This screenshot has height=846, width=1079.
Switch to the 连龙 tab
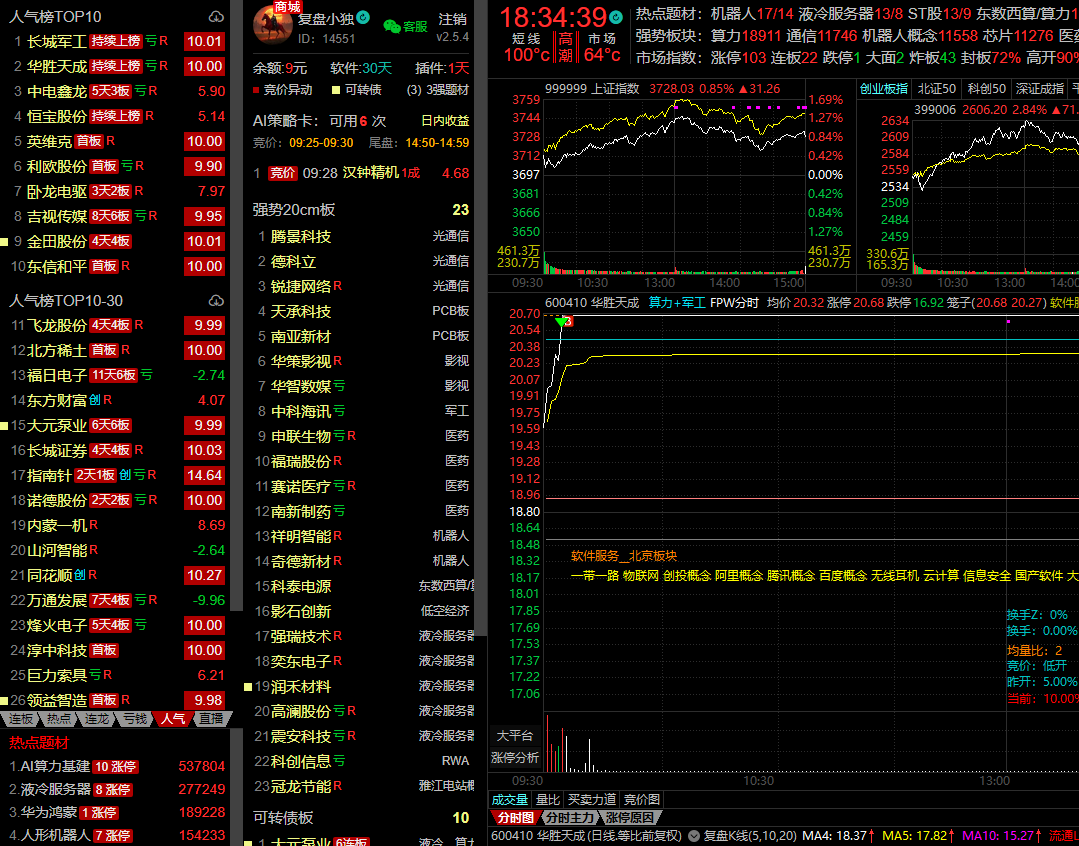[x=96, y=719]
